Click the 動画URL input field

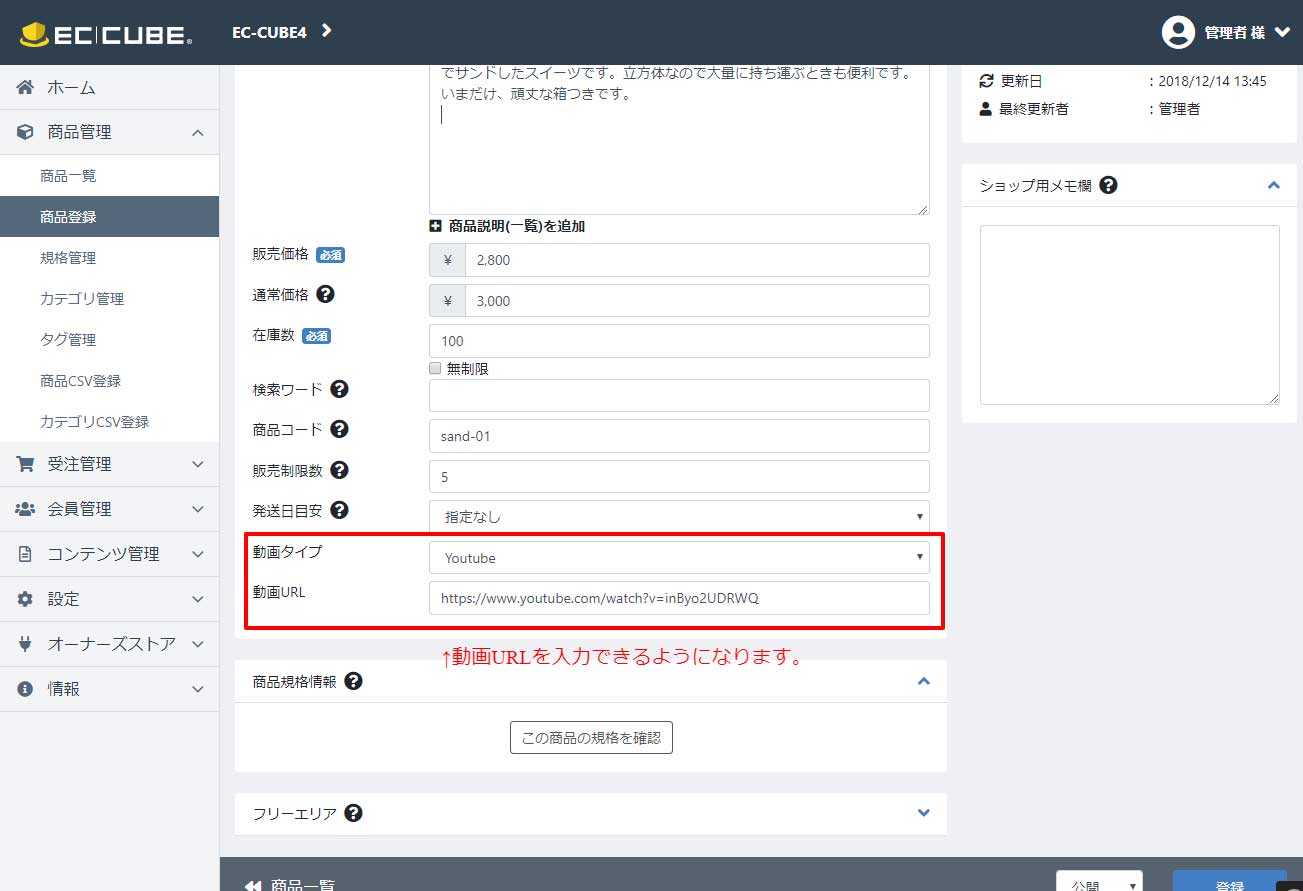679,598
